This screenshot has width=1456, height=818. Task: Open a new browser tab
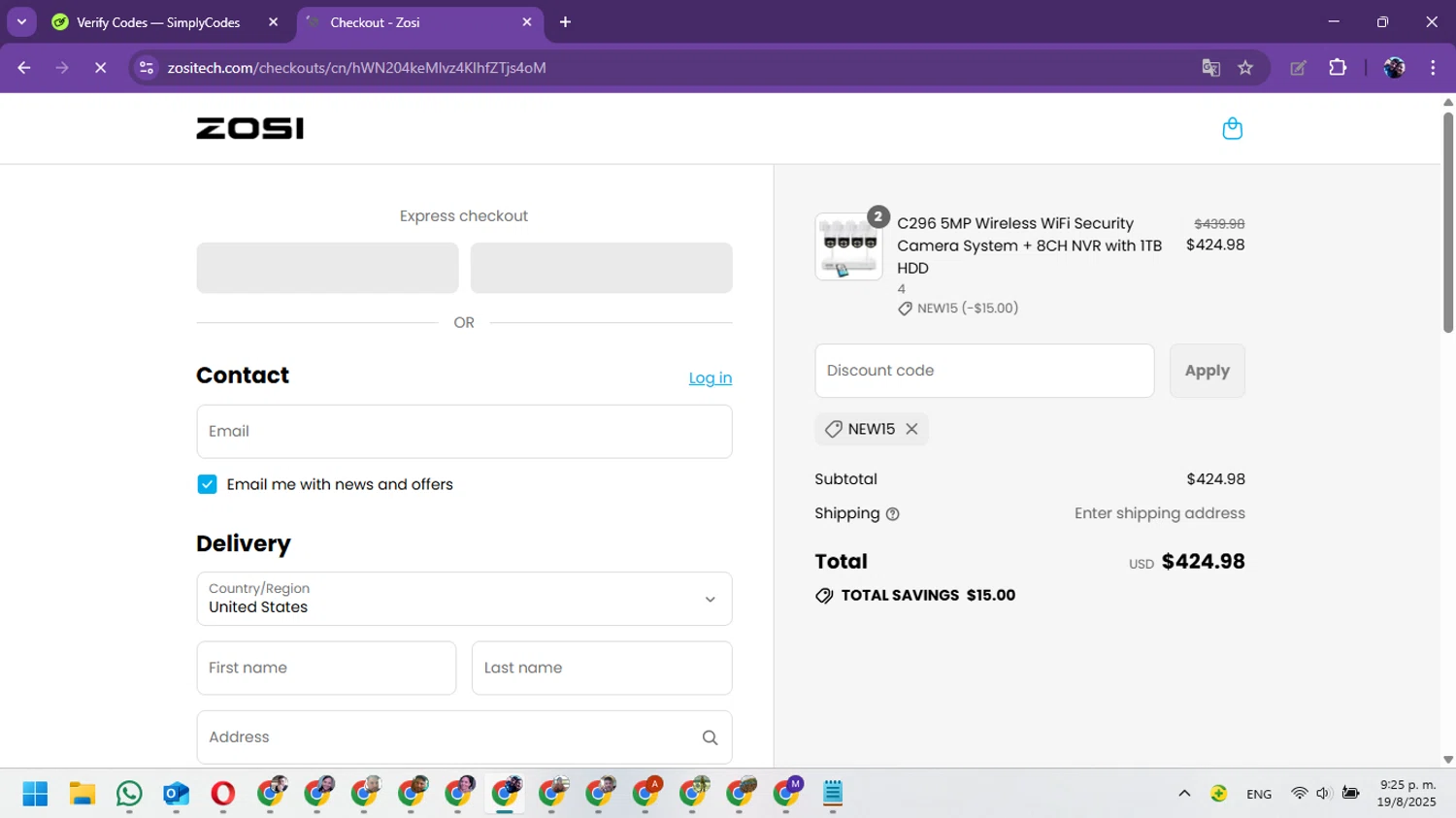pos(565,22)
